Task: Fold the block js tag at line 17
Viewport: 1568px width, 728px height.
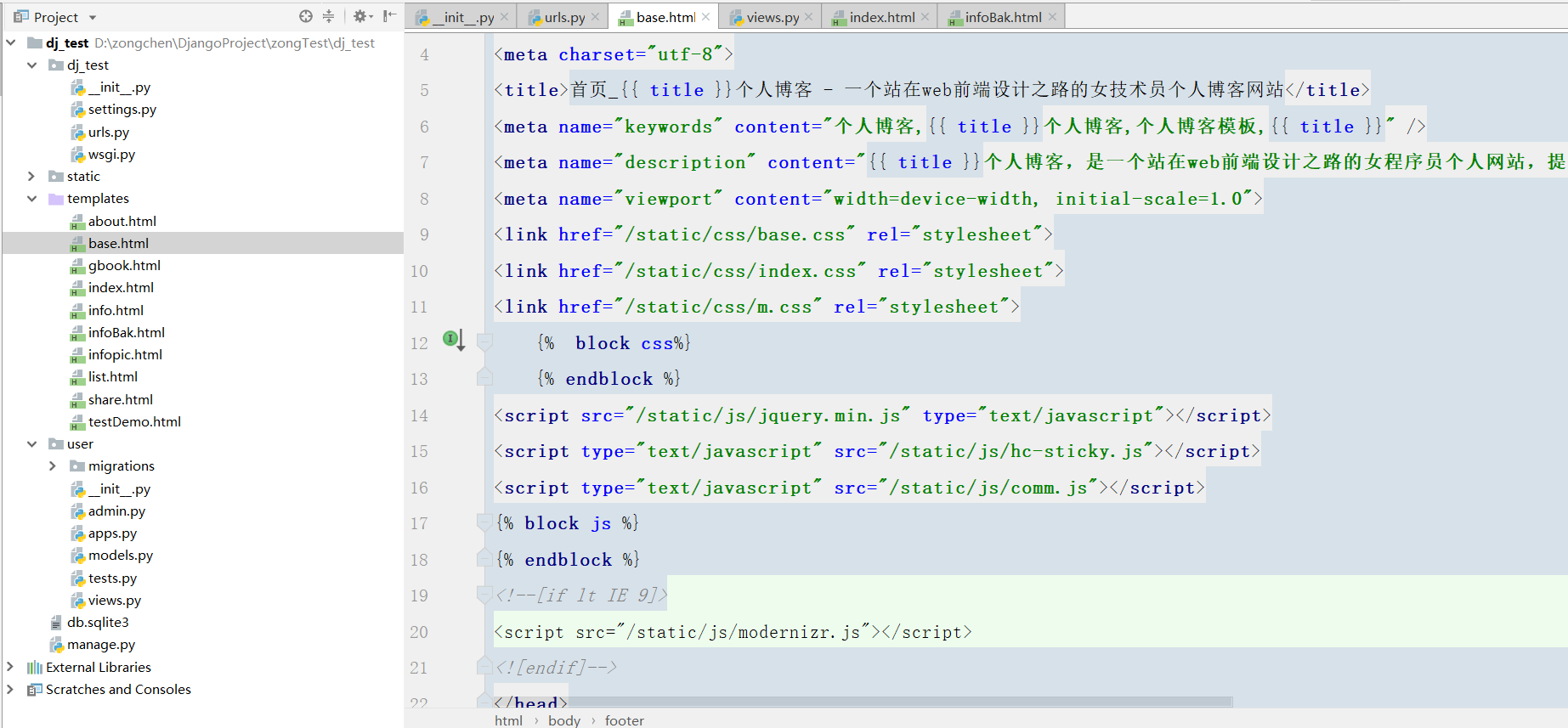Action: pos(484,523)
